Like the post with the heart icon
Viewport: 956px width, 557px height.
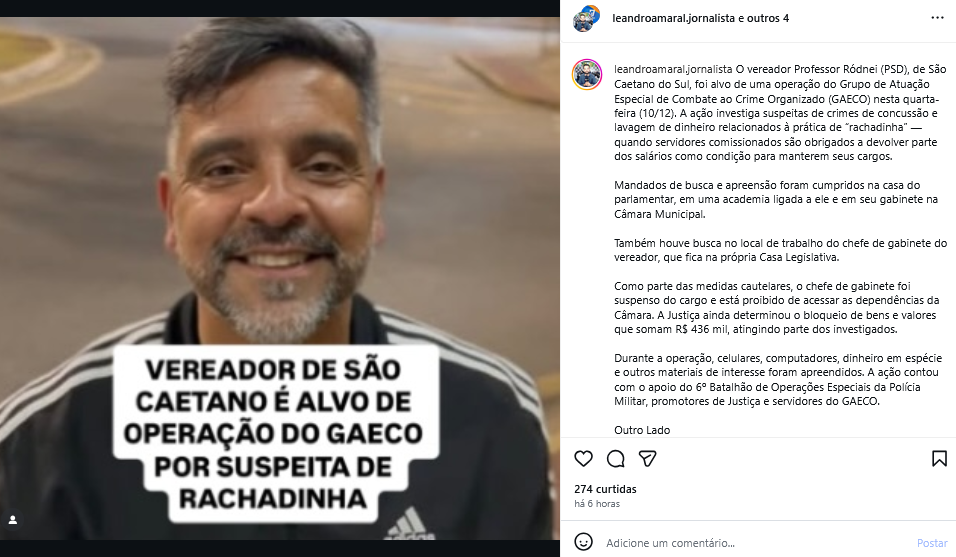click(x=583, y=459)
